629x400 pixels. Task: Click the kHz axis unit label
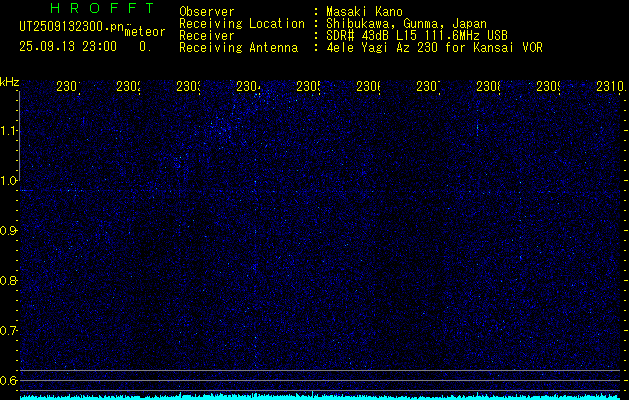[9, 83]
